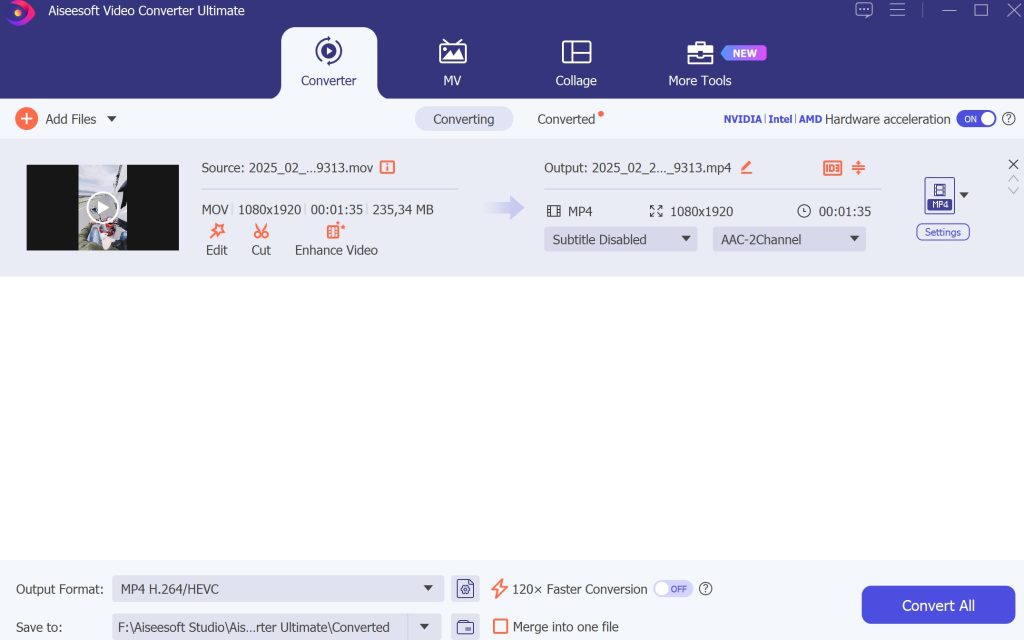The height and width of the screenshot is (640, 1024).
Task: Open the Settings button below MP4 profile
Action: pyautogui.click(x=942, y=231)
